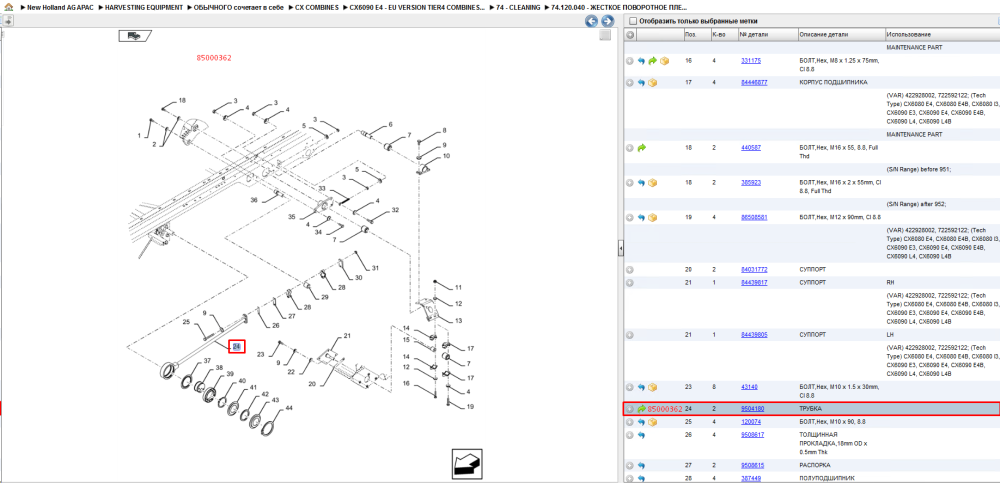The height and width of the screenshot is (483, 1000).
Task: Select callout 21 in the diagram
Action: click(x=348, y=336)
